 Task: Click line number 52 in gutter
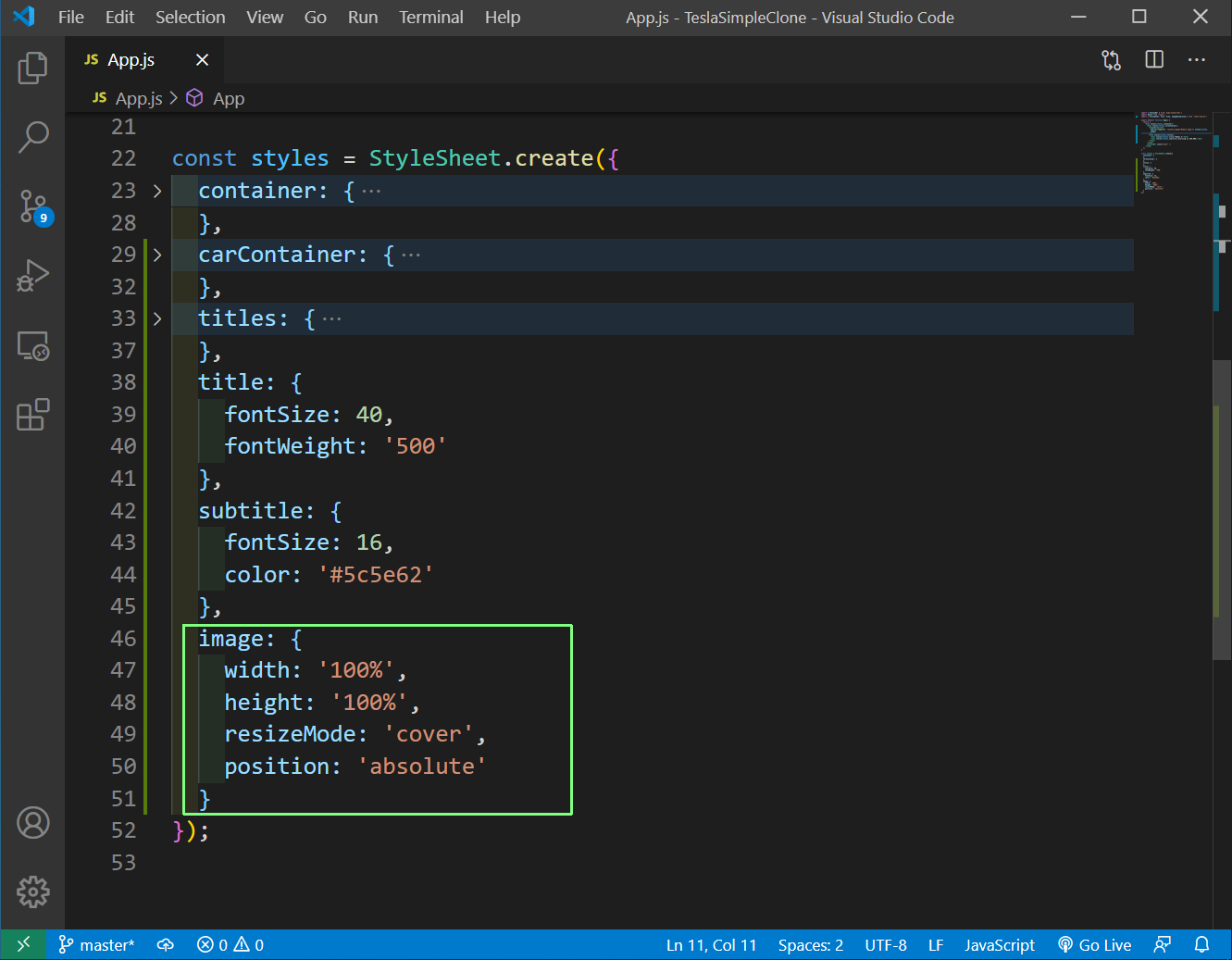pos(123,830)
